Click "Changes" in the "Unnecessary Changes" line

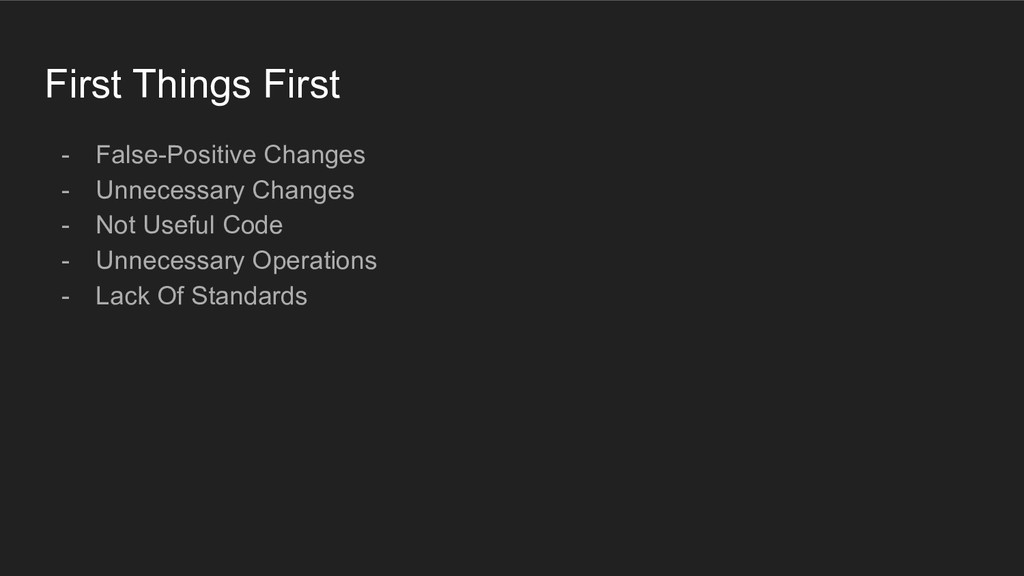[x=303, y=190]
